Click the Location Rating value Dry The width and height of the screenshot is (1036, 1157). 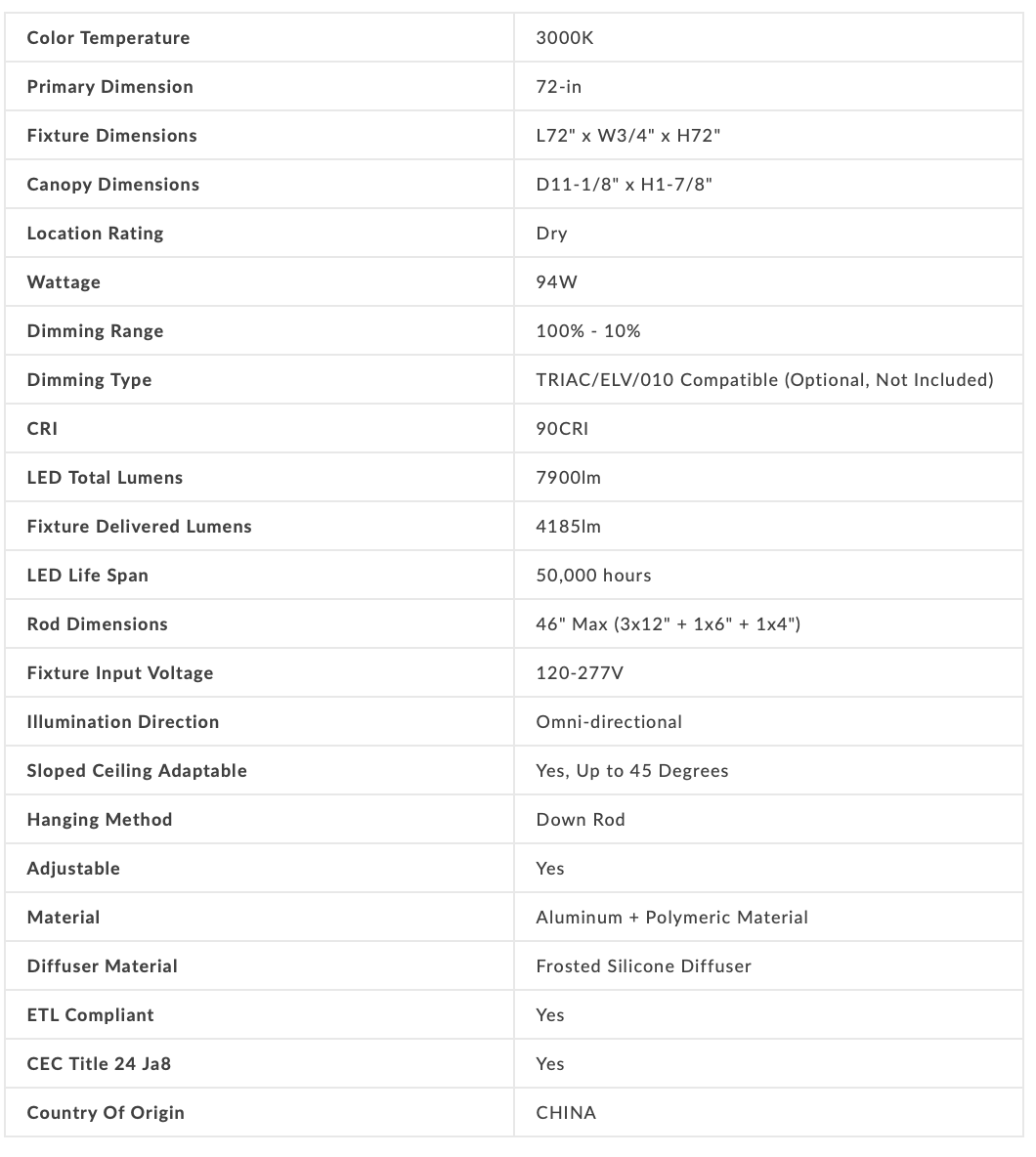tap(551, 234)
